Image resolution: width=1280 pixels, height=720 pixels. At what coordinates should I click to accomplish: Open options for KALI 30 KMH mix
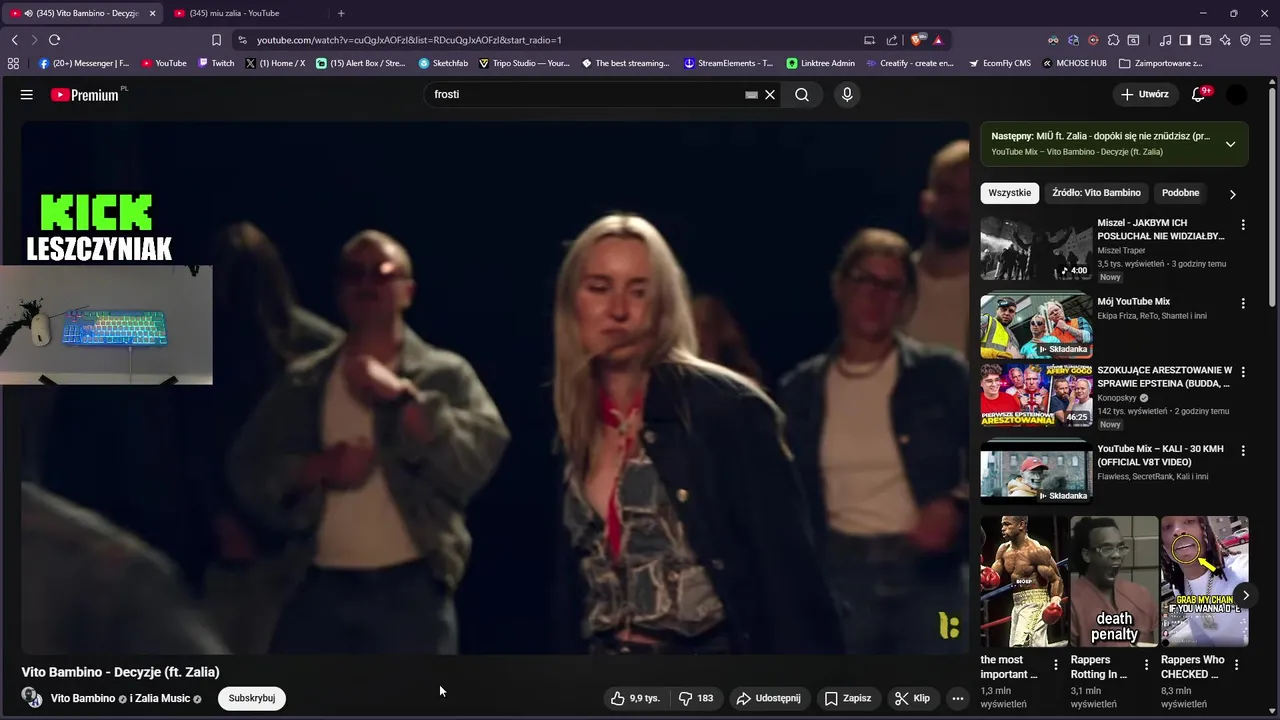[1243, 451]
